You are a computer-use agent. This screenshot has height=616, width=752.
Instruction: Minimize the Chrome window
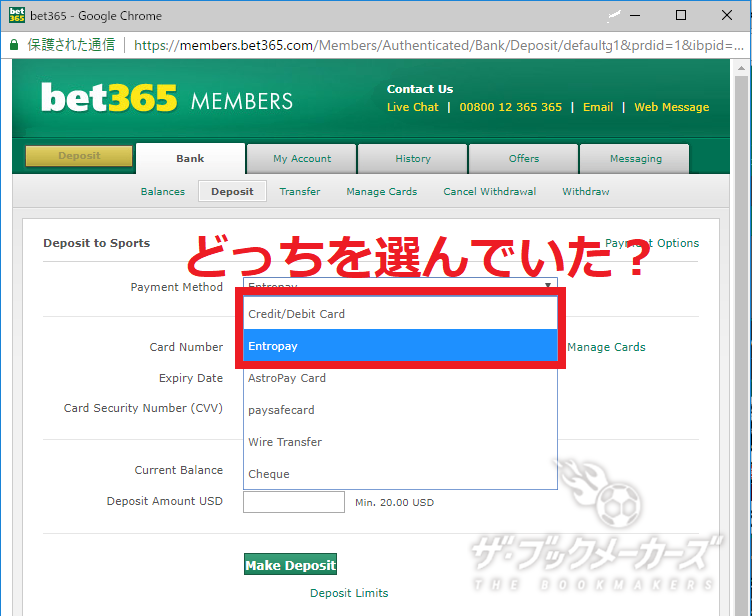click(x=635, y=15)
